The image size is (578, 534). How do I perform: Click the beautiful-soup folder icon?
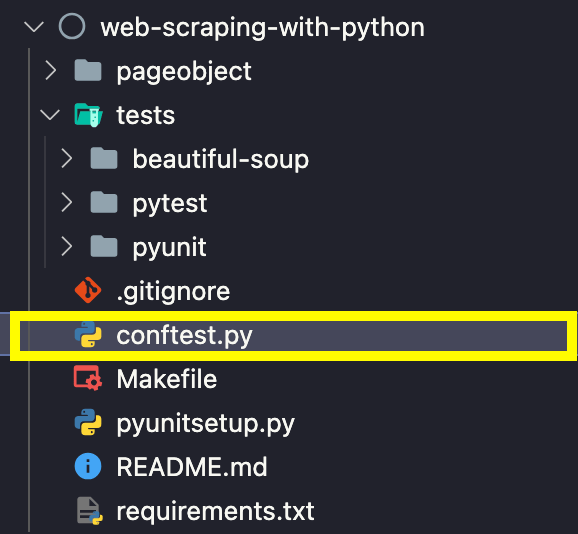[x=104, y=158]
